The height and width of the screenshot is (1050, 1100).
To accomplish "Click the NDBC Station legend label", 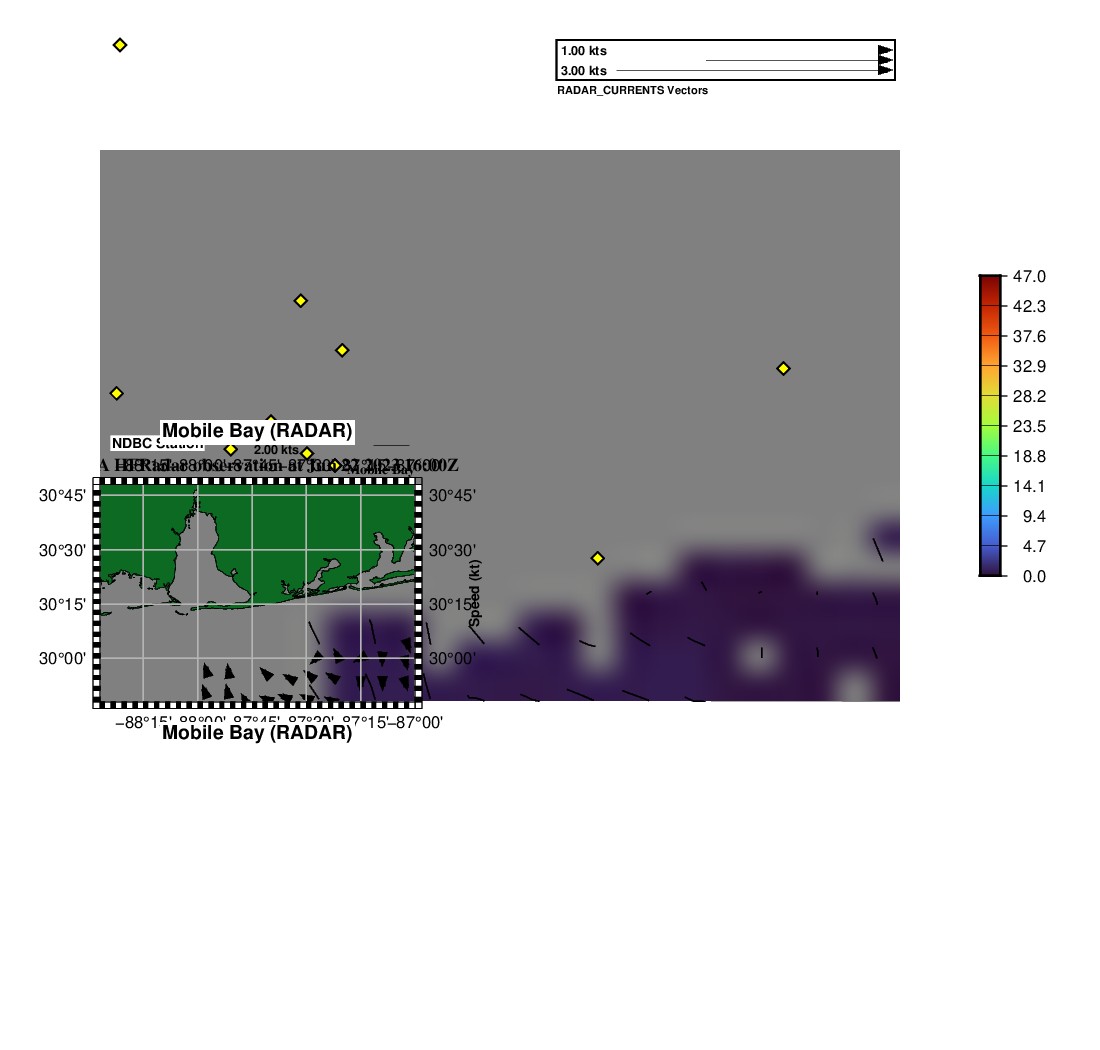I will tap(157, 444).
